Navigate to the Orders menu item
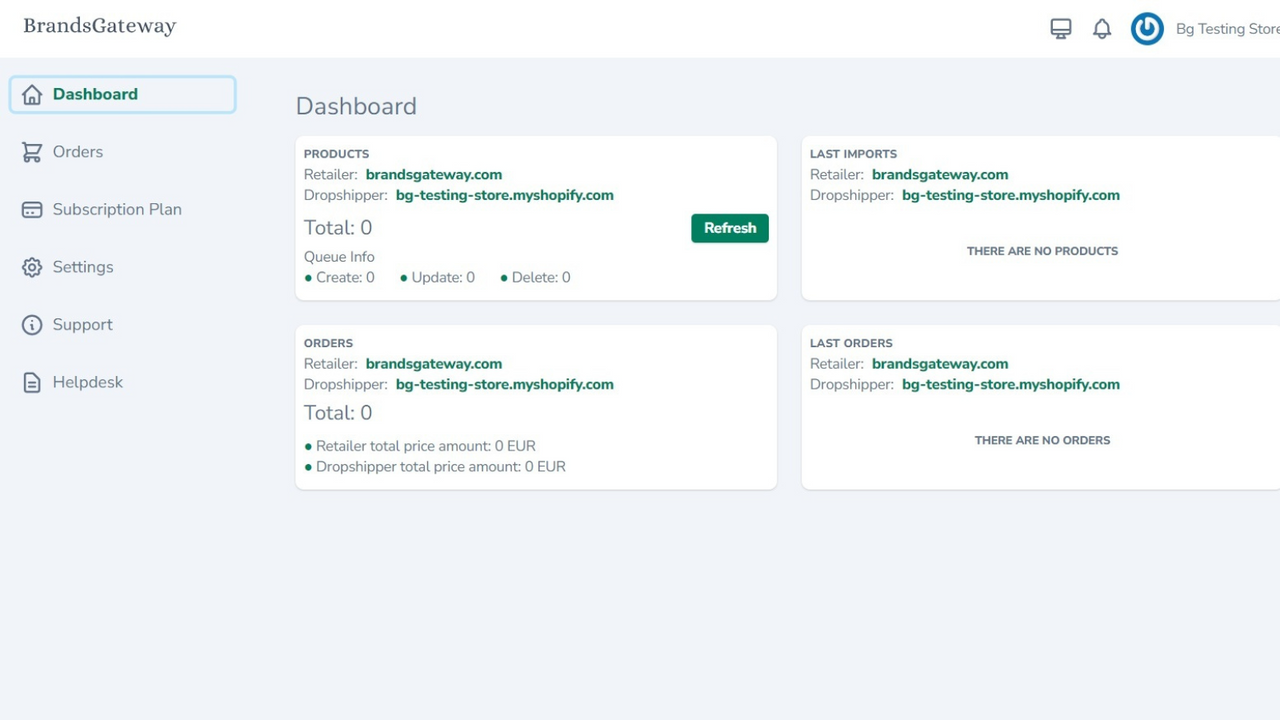 point(78,151)
